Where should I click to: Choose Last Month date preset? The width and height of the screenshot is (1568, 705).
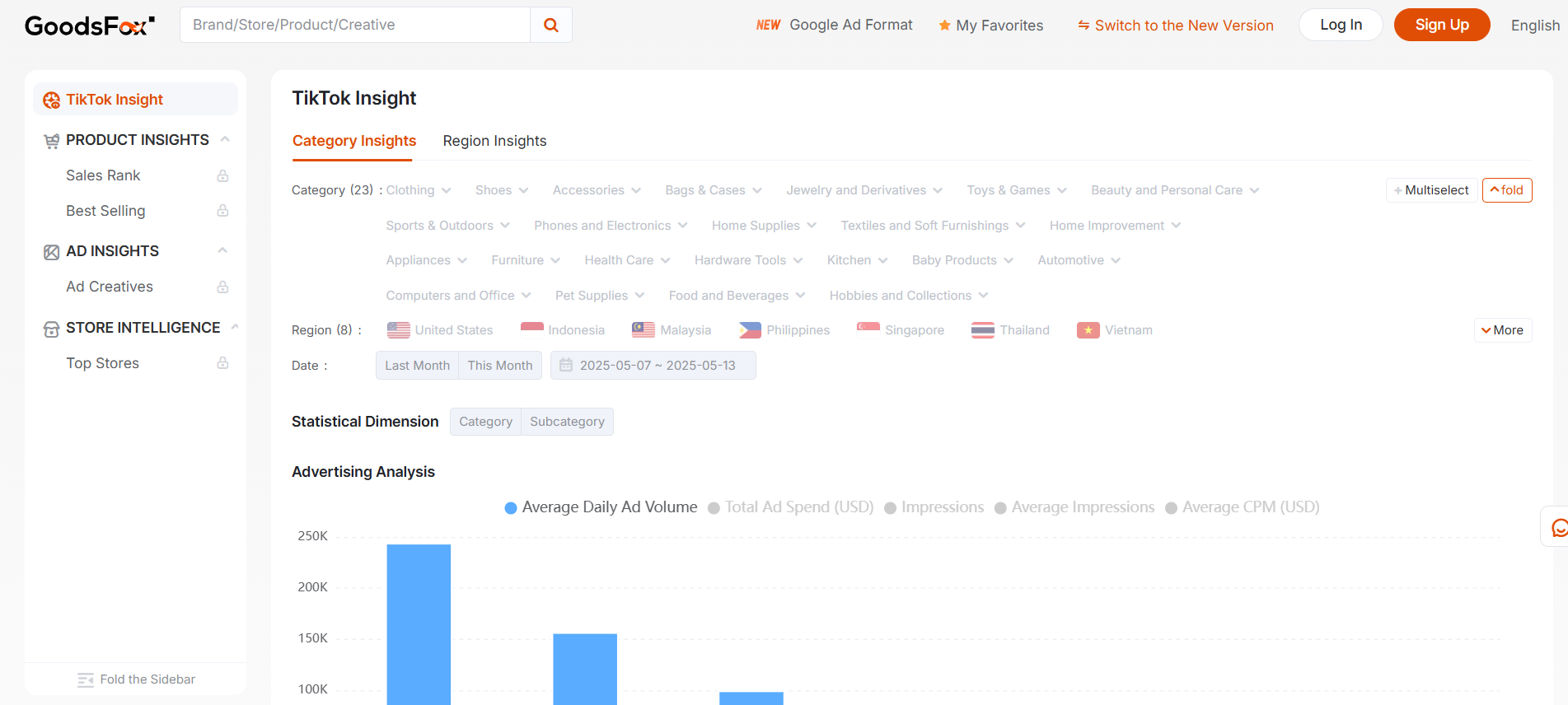(x=417, y=365)
